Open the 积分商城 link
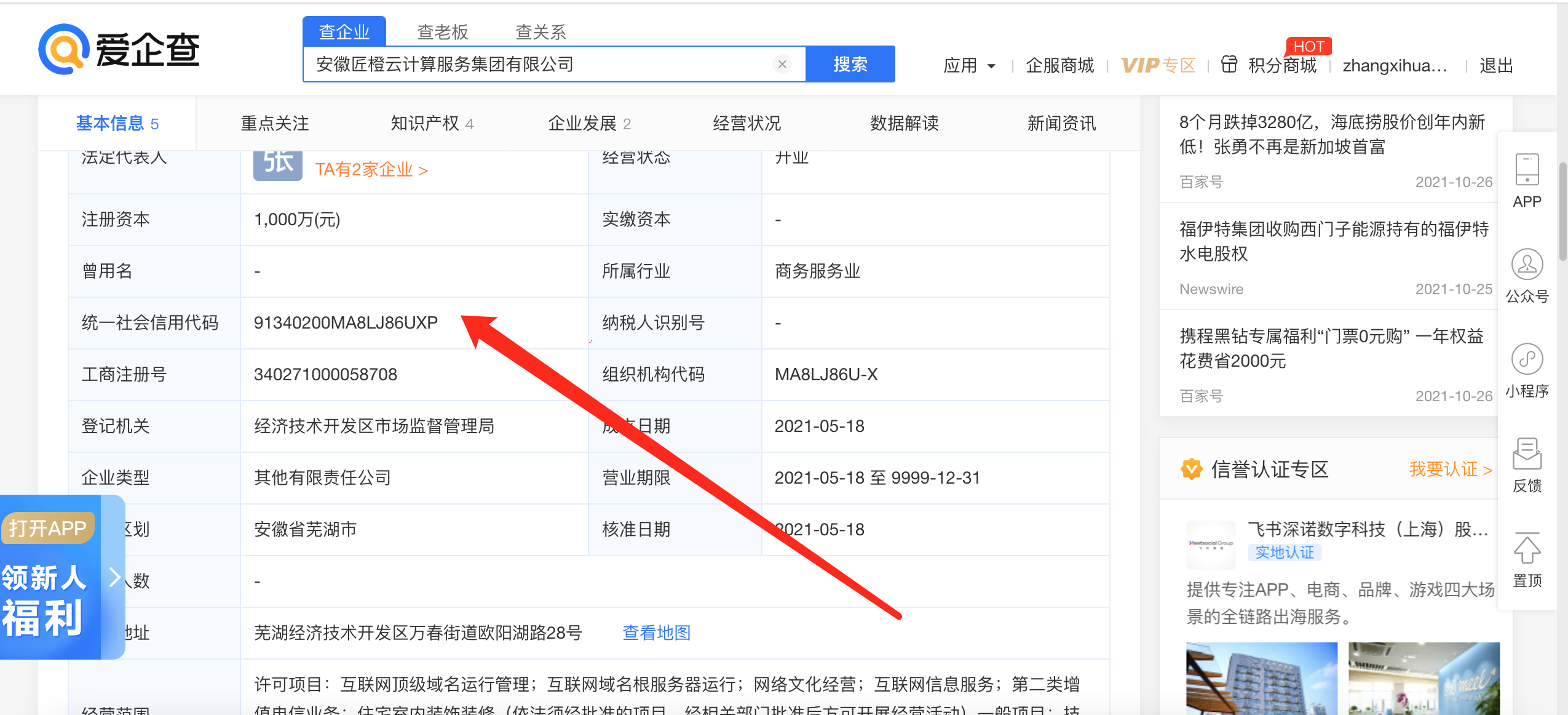This screenshot has width=1568, height=715. click(1282, 65)
